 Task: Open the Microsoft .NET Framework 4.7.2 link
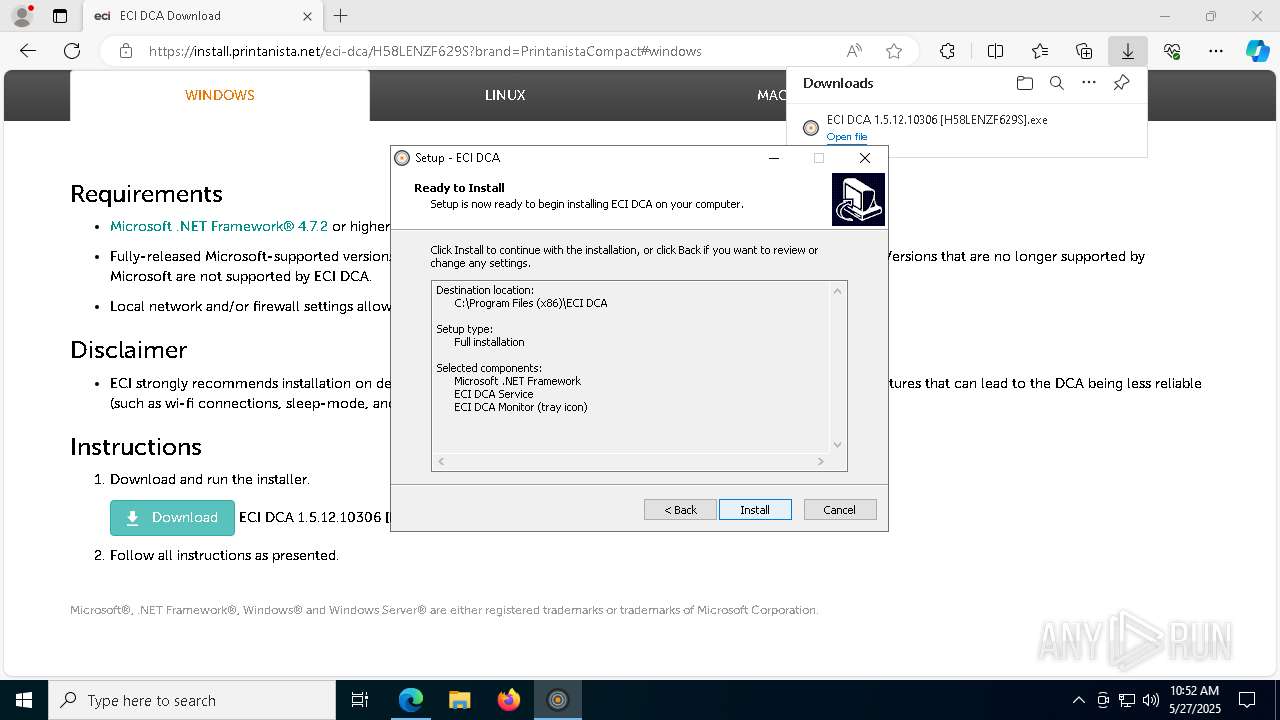tap(219, 226)
